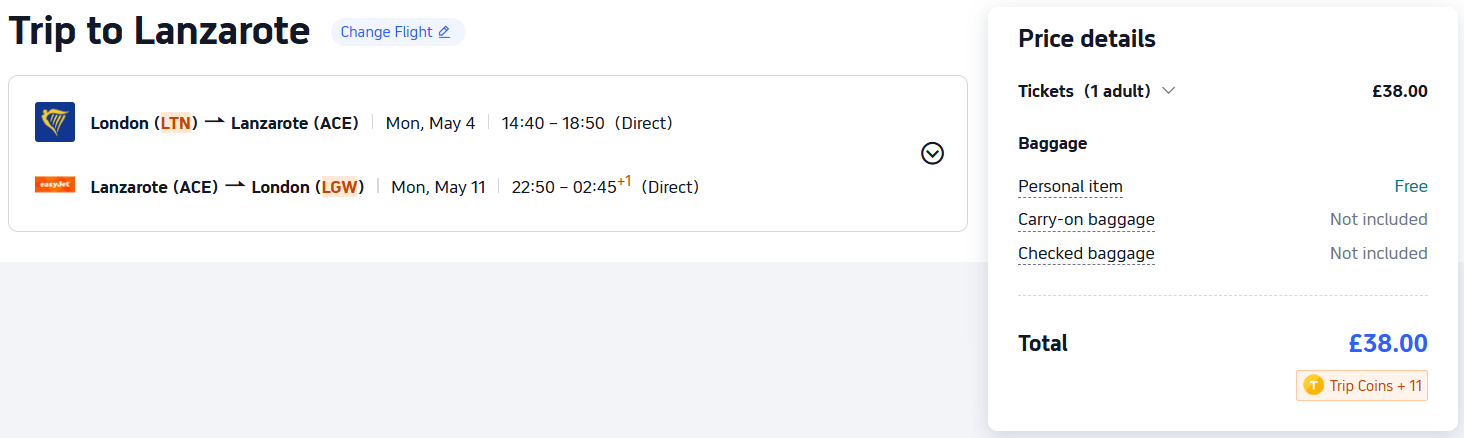This screenshot has height=438, width=1464.
Task: Click the Trip Coins + 11 badge
Action: [1362, 386]
